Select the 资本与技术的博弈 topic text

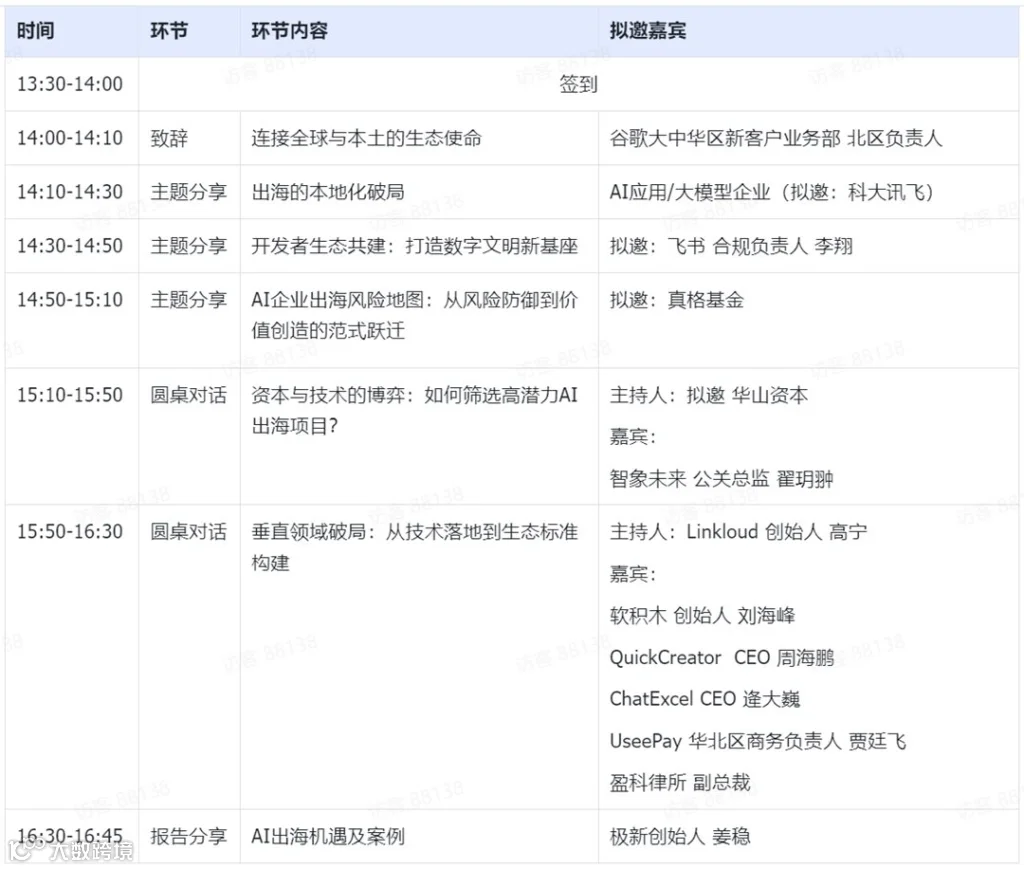[415, 411]
